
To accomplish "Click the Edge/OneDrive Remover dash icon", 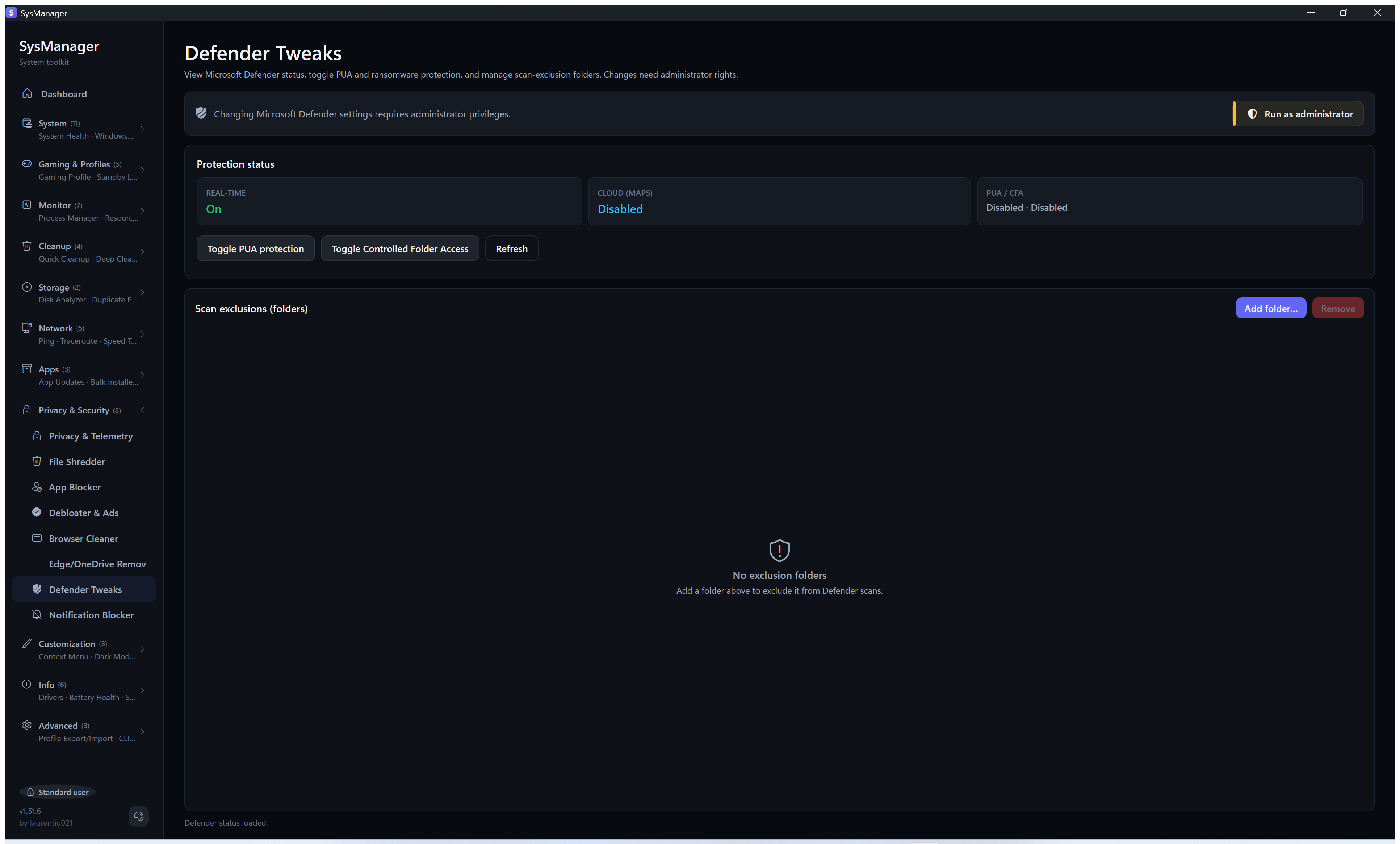I will coord(37,564).
